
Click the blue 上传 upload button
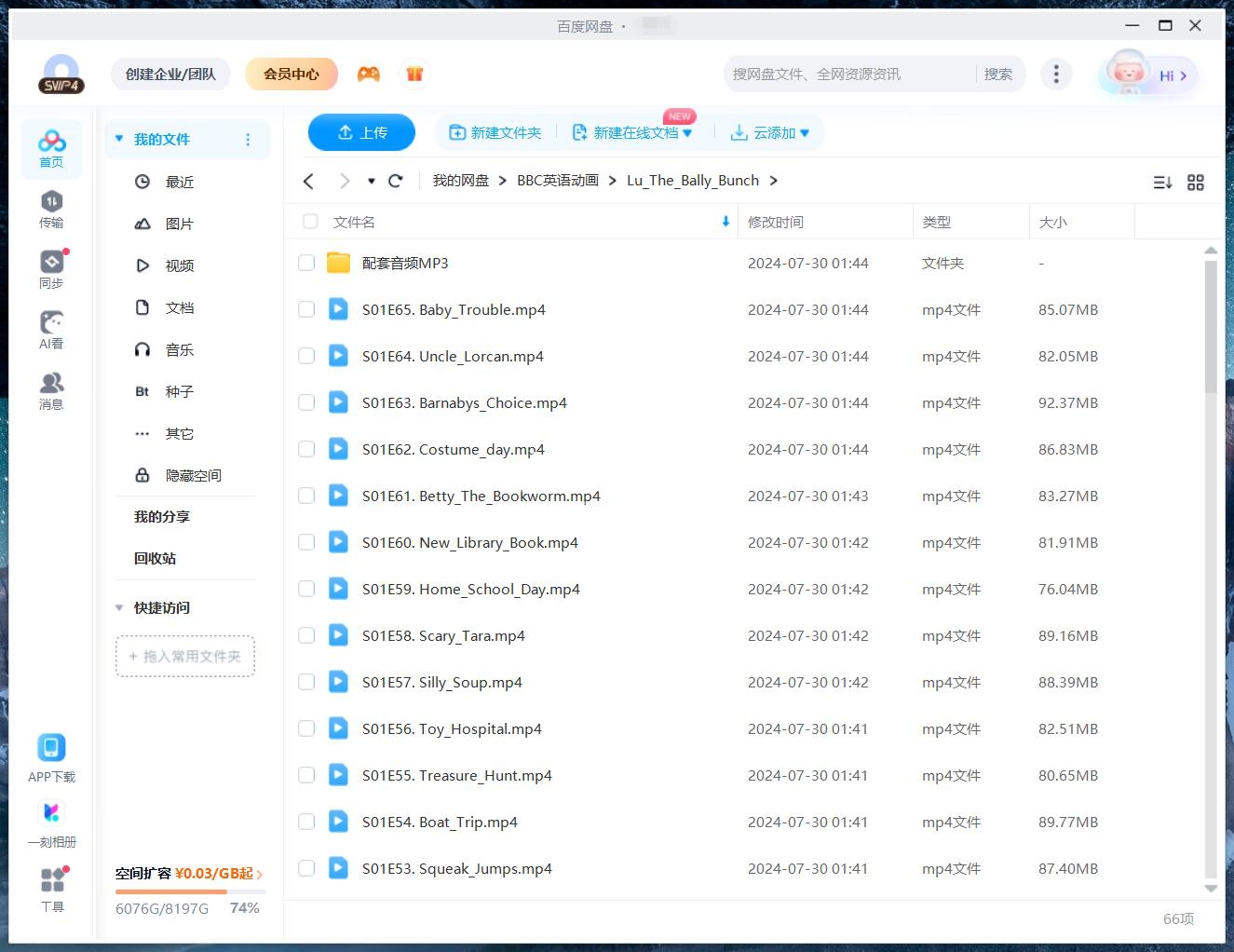click(x=361, y=132)
